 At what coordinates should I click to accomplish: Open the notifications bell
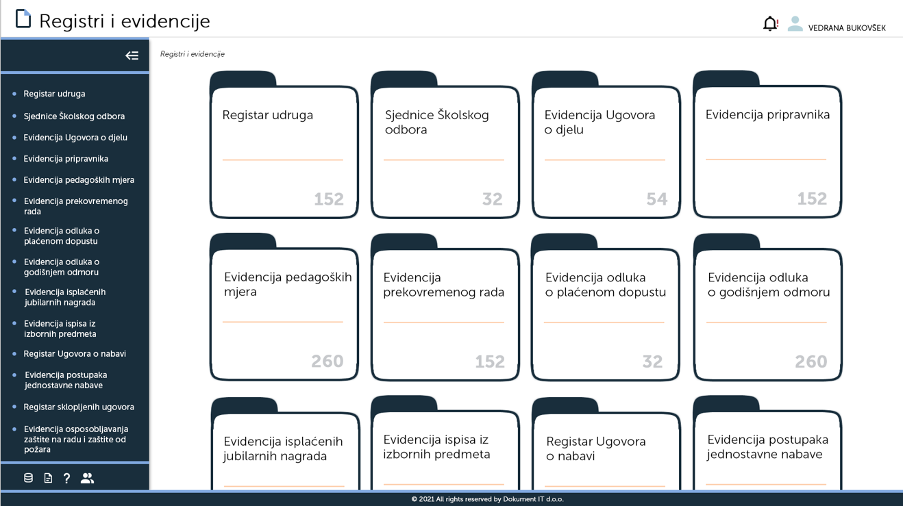(x=770, y=24)
